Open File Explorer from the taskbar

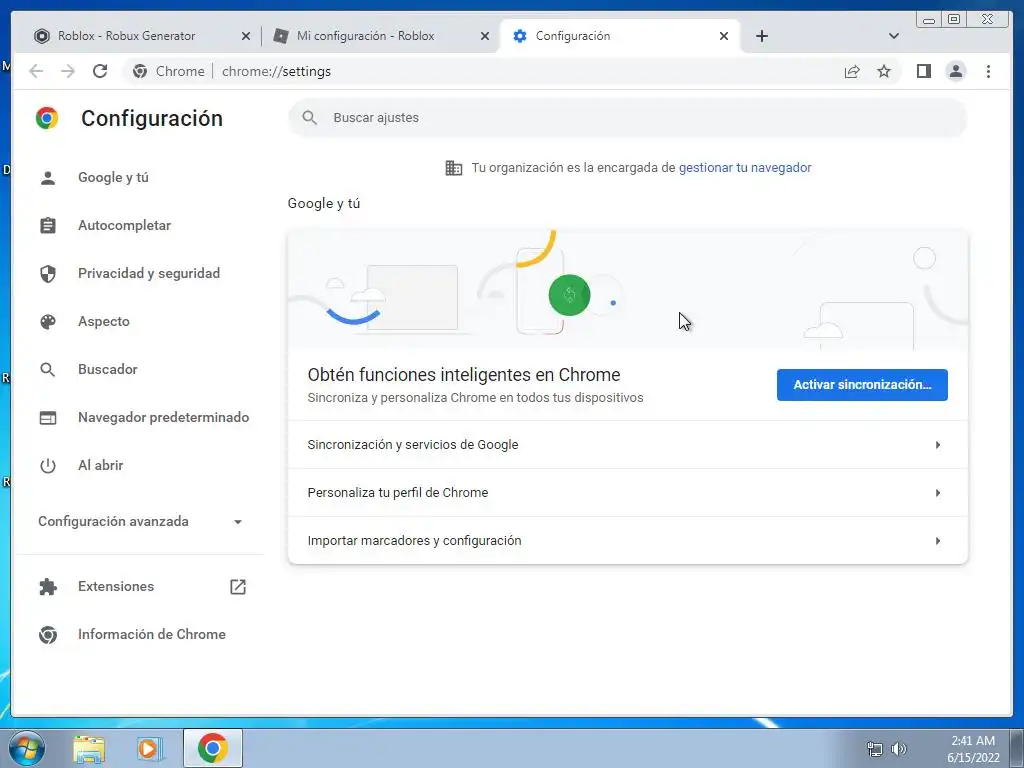point(89,748)
